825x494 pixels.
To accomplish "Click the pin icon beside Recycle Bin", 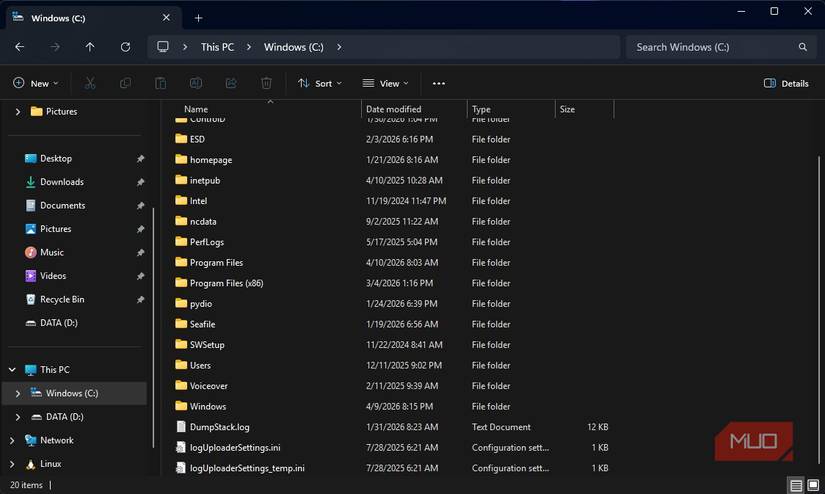I will click(x=140, y=299).
